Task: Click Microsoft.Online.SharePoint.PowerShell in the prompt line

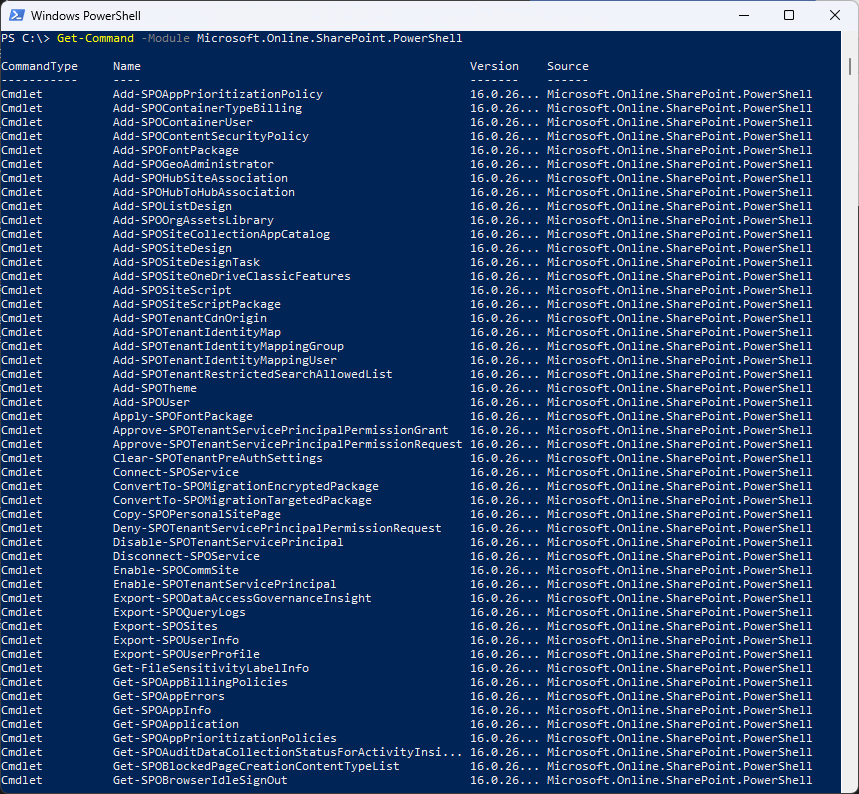Action: [x=329, y=38]
